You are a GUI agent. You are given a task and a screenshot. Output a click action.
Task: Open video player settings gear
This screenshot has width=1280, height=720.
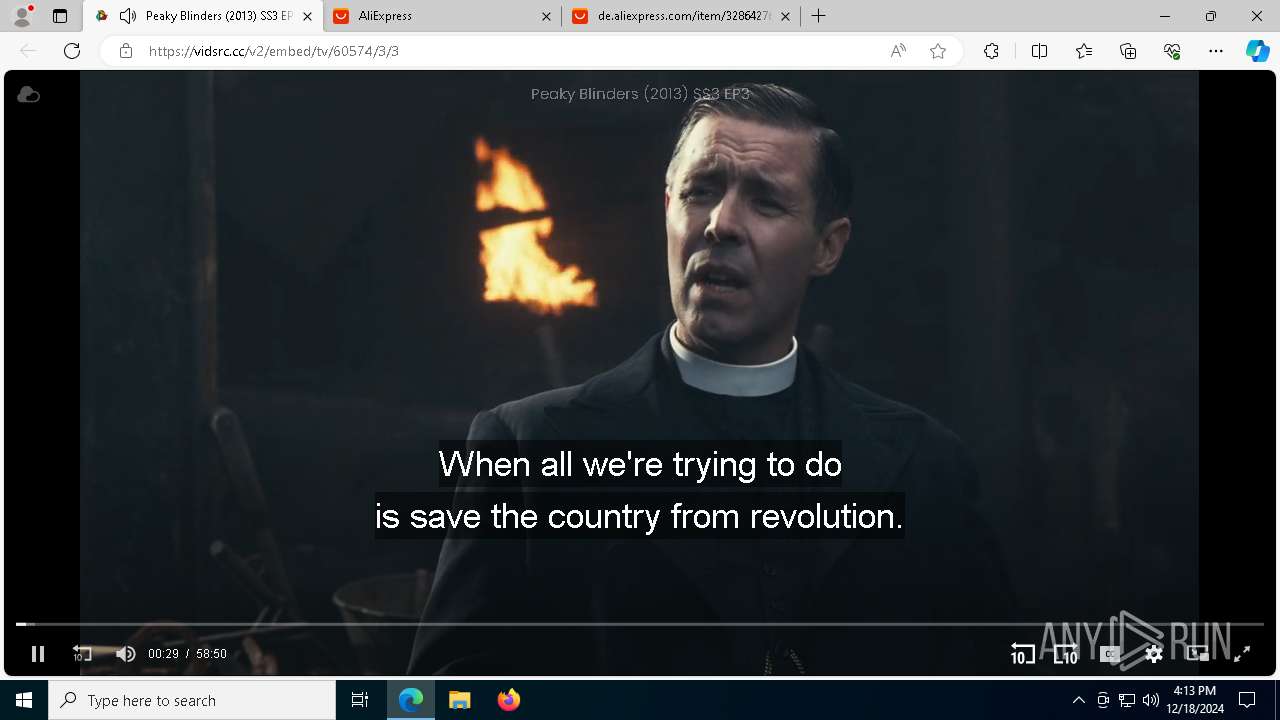point(1154,654)
